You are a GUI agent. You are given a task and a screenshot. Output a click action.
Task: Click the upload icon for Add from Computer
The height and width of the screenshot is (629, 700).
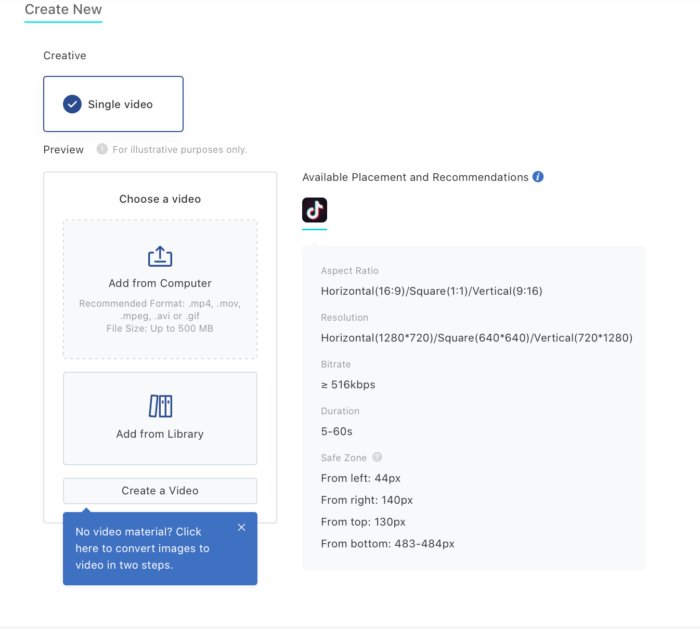click(160, 257)
